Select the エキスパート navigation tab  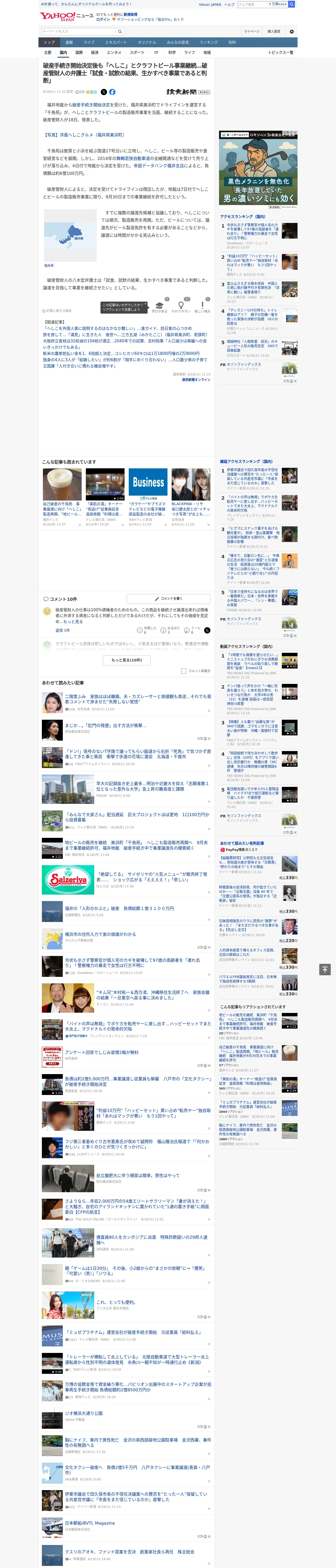coord(116,43)
